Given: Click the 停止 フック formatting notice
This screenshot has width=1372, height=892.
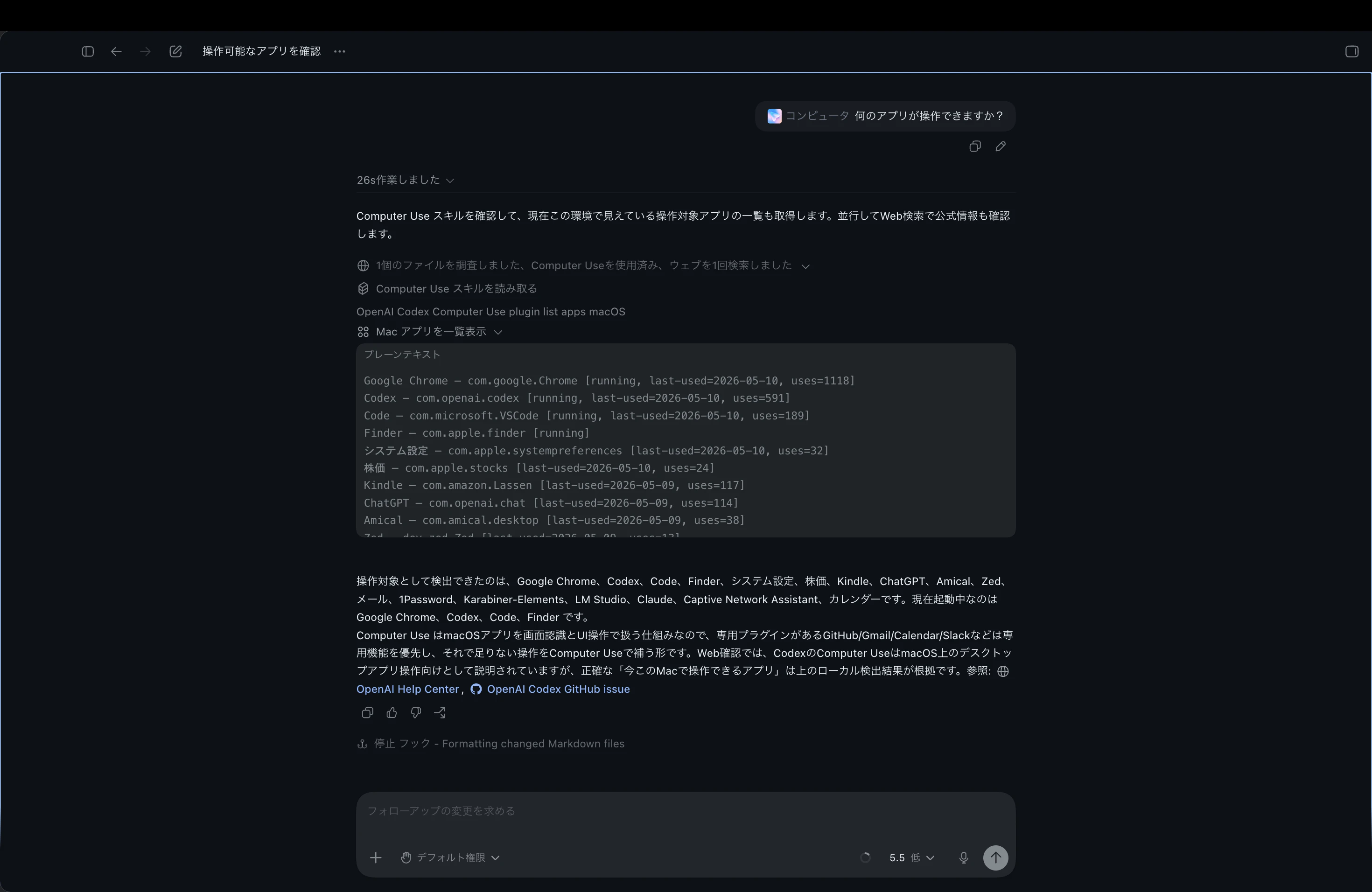Looking at the screenshot, I should (x=490, y=744).
